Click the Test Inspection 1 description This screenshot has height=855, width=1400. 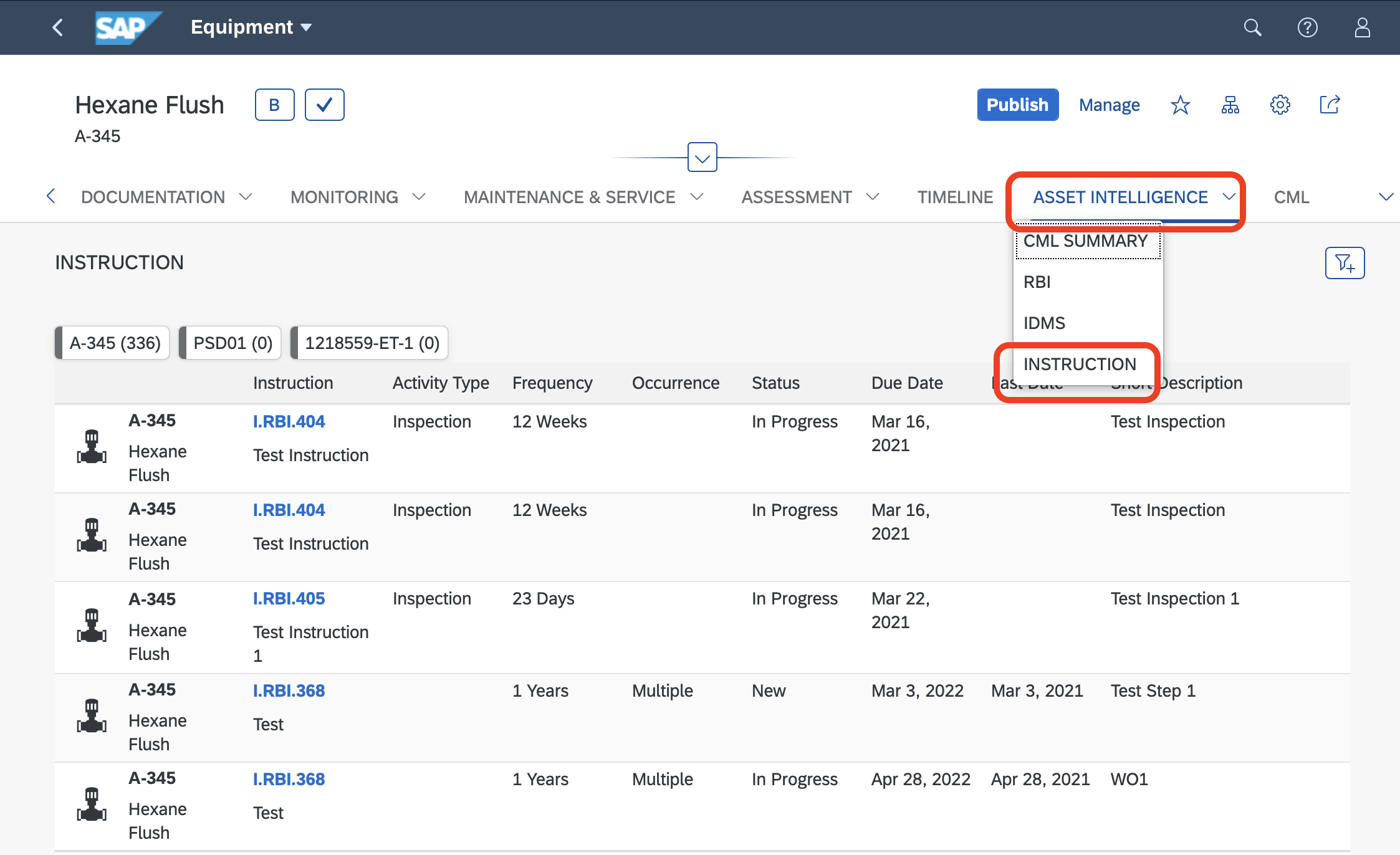click(x=1175, y=598)
